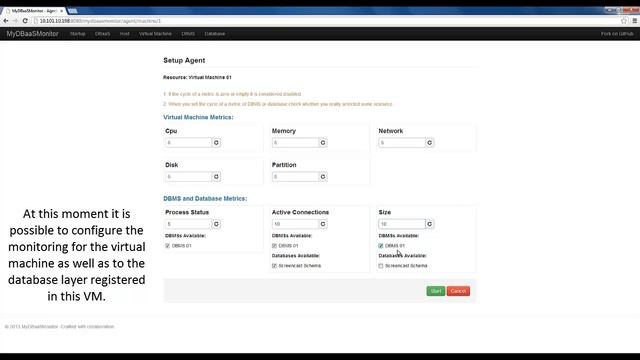Go back with browser back arrow
The image size is (640, 360).
[x=6, y=21]
